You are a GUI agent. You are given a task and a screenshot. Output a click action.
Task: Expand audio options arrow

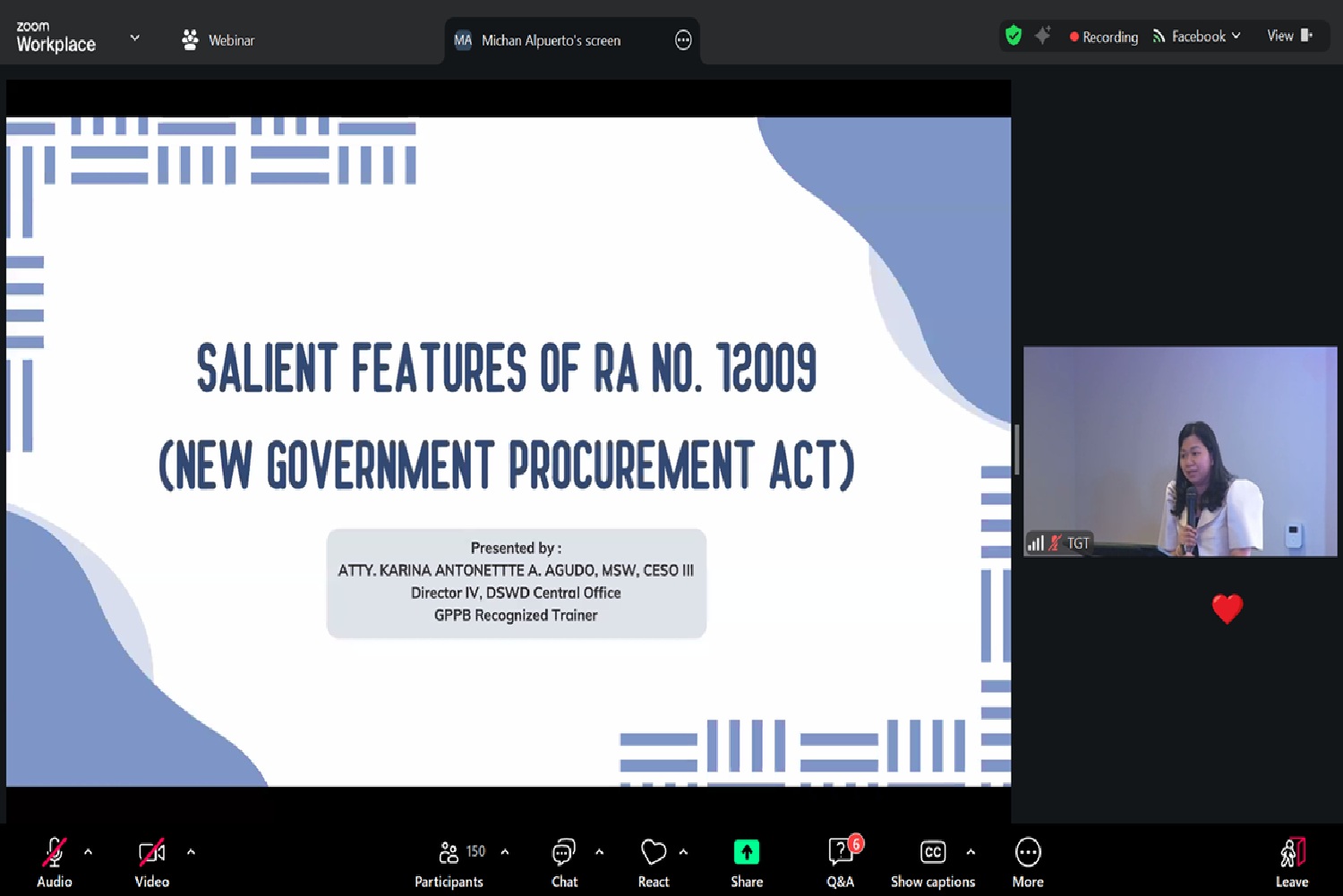88,852
